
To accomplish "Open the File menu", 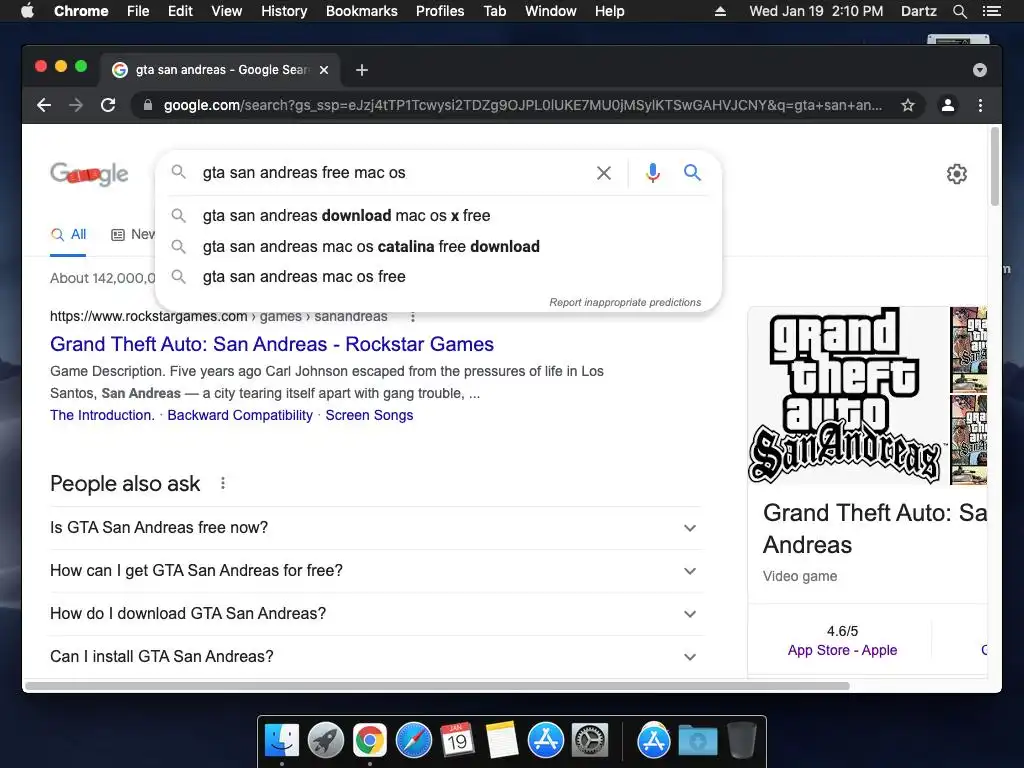I will pyautogui.click(x=138, y=11).
